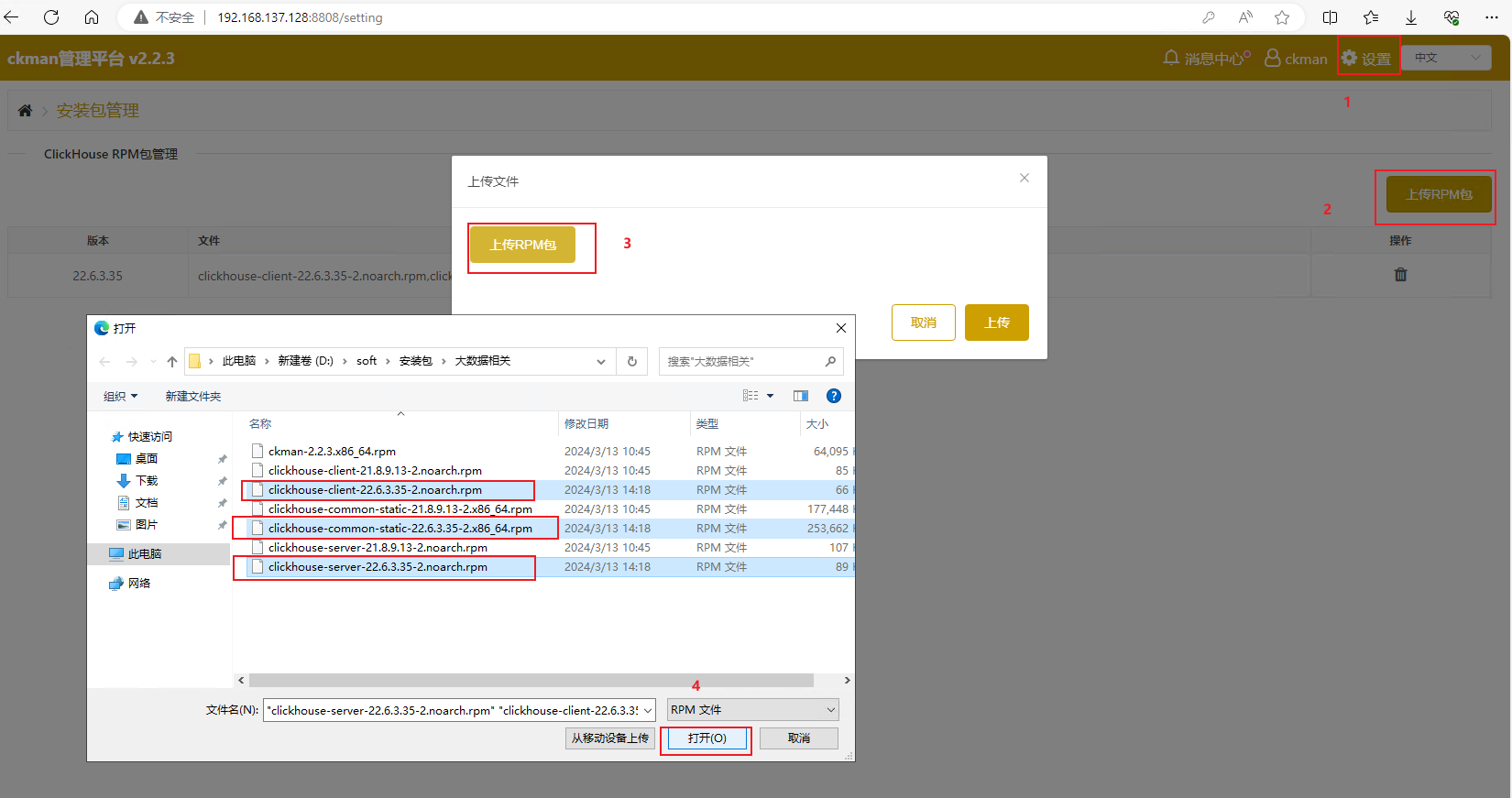The height and width of the screenshot is (798, 1512).
Task: Select 网络 in navigation pane
Action: click(138, 584)
